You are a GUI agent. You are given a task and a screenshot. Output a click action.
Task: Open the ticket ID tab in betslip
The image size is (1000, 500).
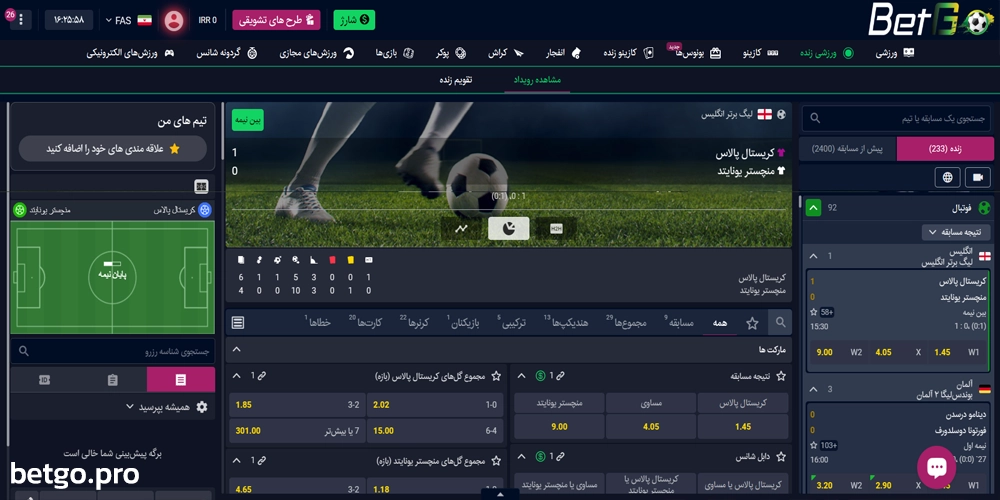[x=44, y=380]
